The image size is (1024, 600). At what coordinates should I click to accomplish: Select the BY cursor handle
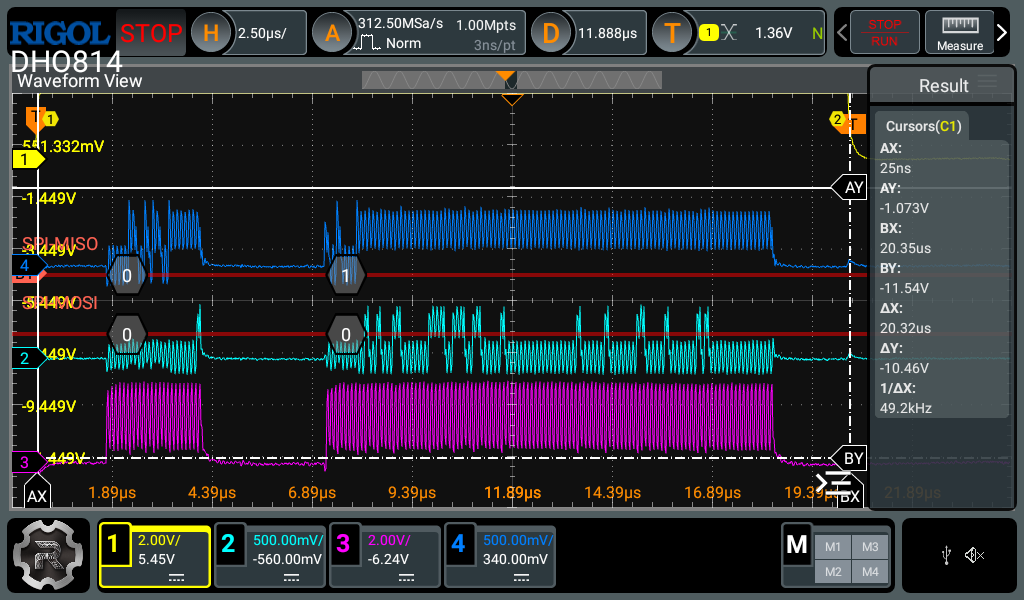(850, 458)
